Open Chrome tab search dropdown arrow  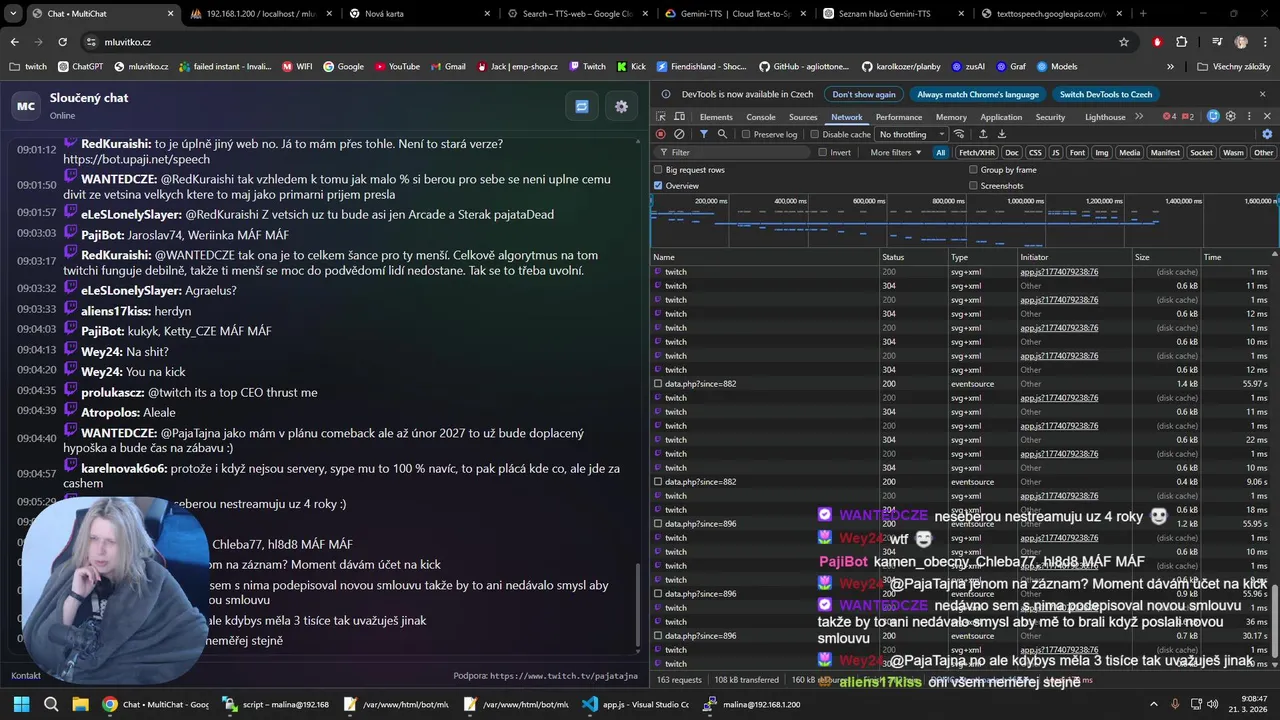tap(14, 14)
